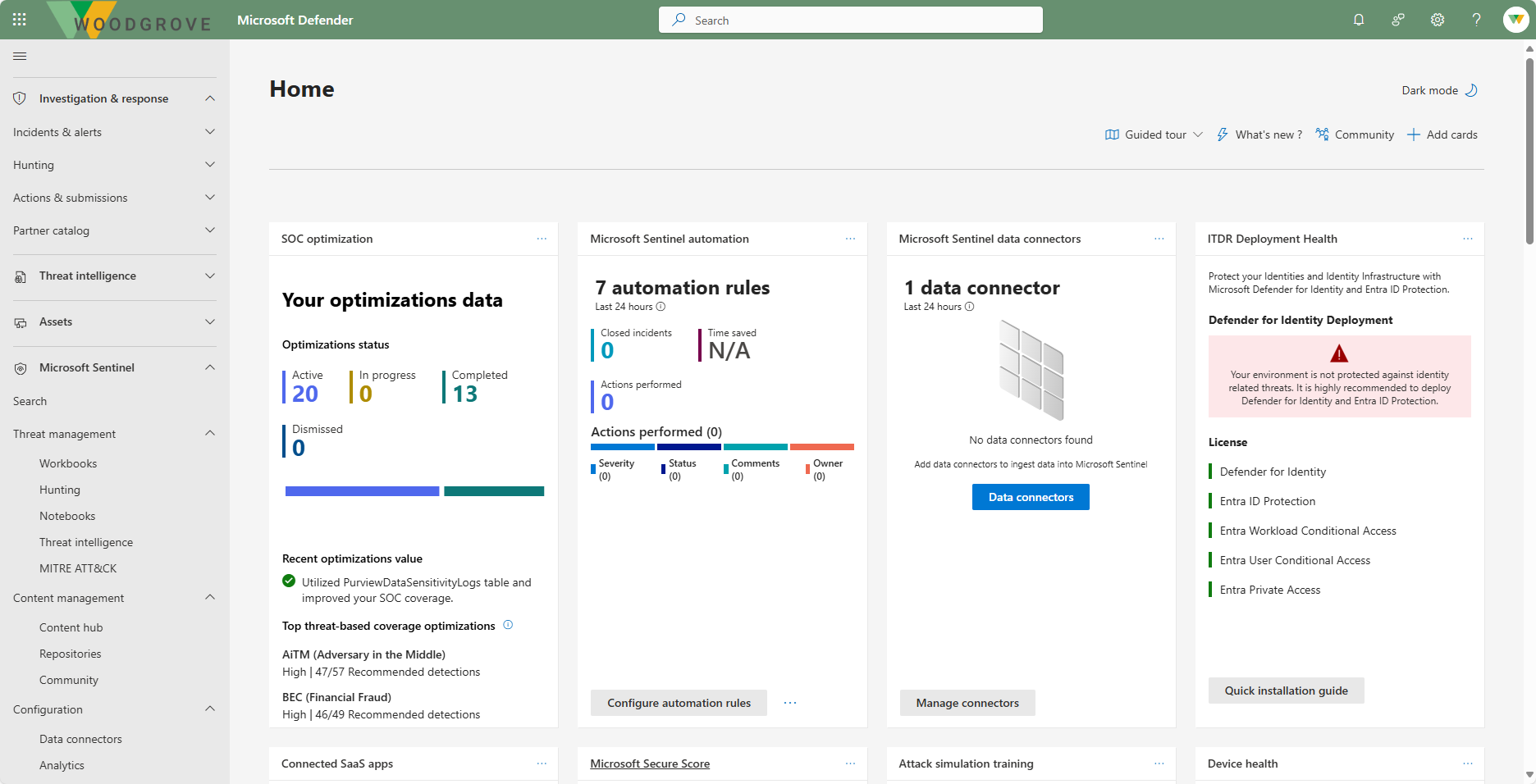This screenshot has height=784, width=1536.
Task: Open Connected SaaS apps card more options
Action: pos(542,763)
